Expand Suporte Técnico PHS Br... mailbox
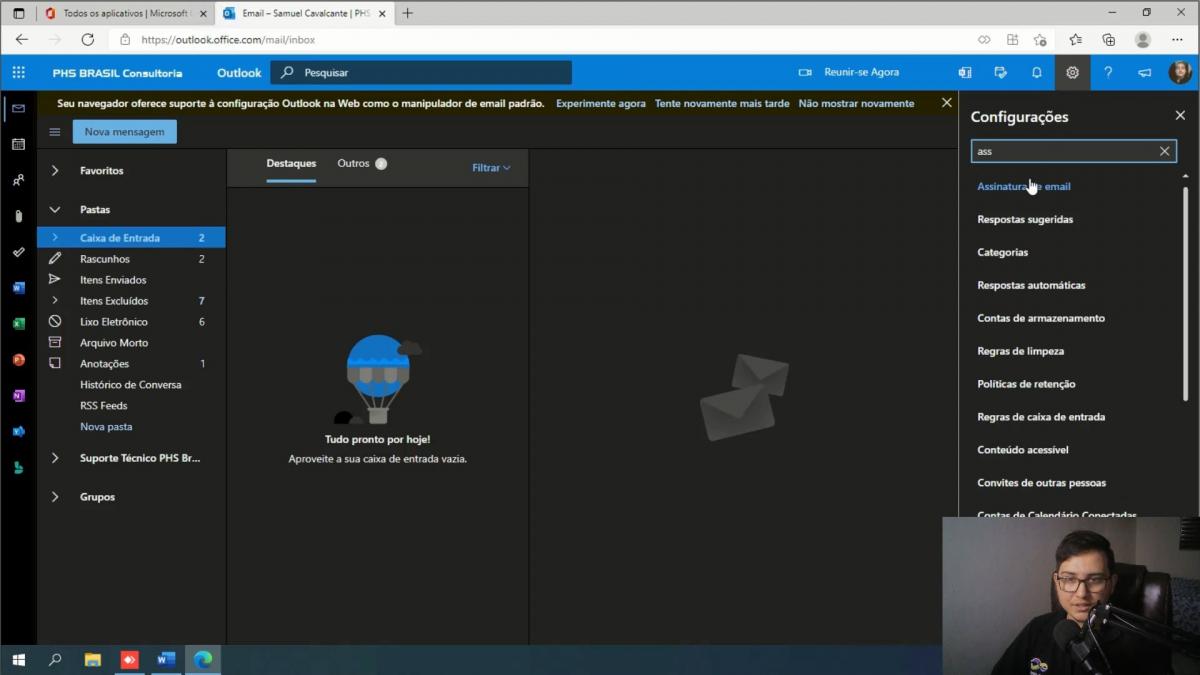 pyautogui.click(x=55, y=458)
